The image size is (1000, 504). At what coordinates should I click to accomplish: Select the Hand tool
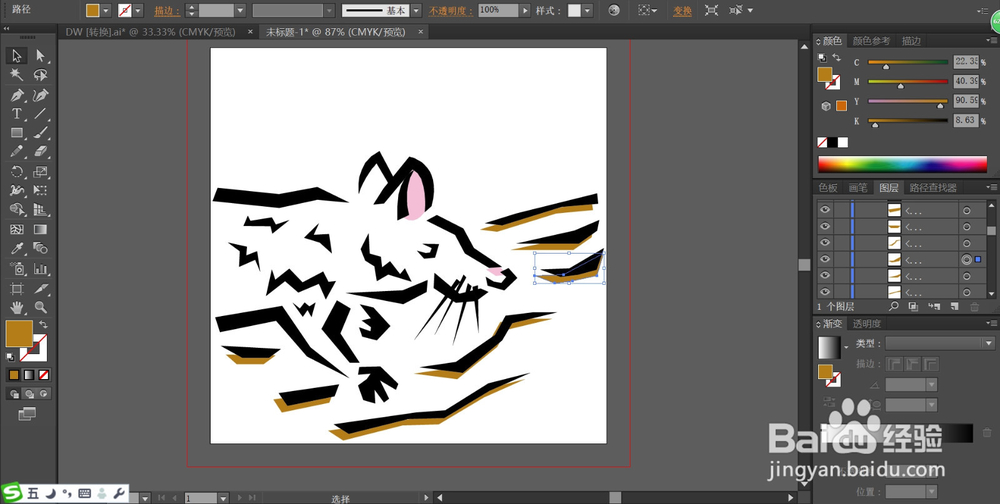click(17, 307)
